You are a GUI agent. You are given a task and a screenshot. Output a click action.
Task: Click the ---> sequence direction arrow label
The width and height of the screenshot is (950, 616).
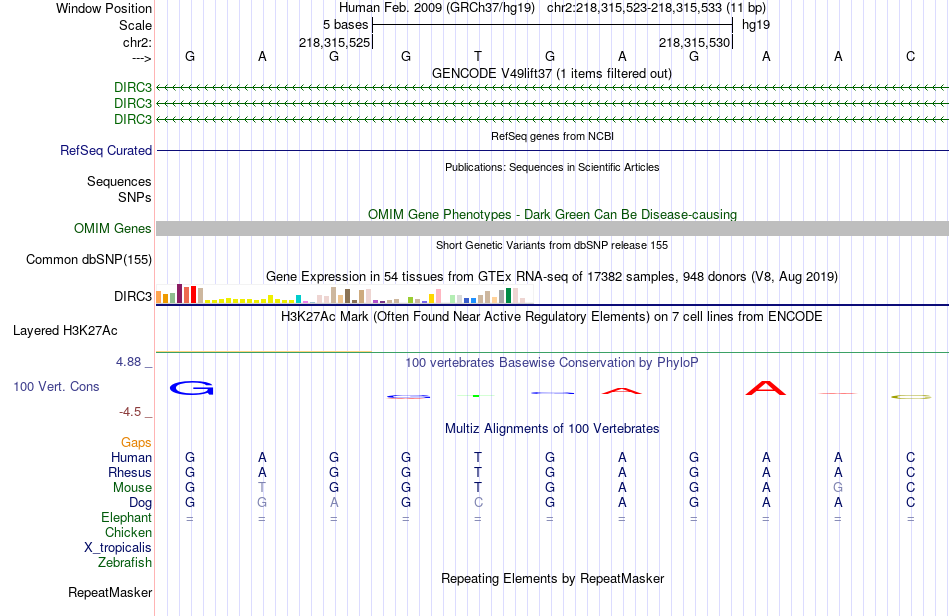(141, 58)
